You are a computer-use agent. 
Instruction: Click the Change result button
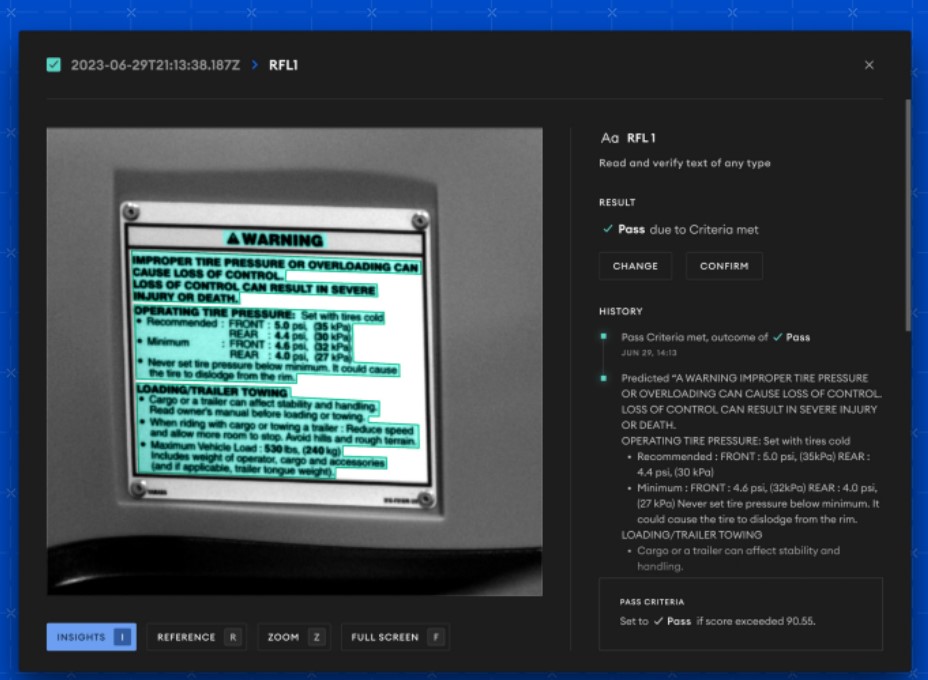[x=635, y=266]
